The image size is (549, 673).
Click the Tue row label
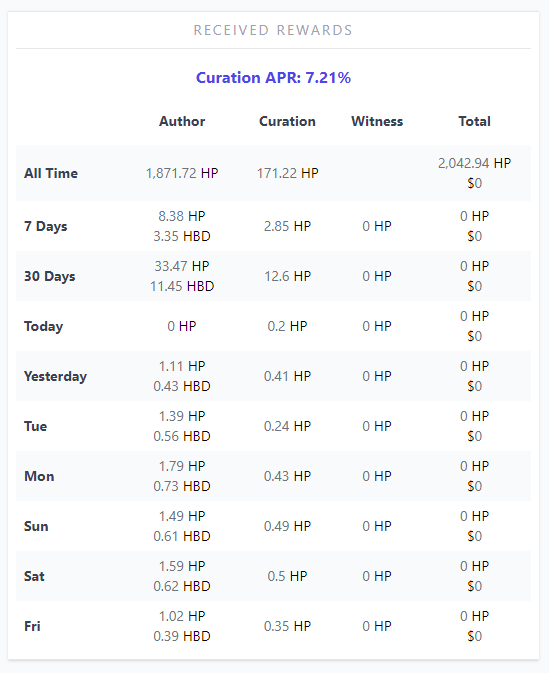pos(36,426)
